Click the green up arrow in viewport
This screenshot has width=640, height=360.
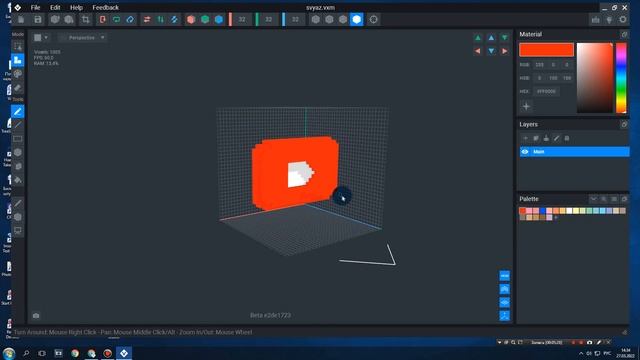coord(478,38)
